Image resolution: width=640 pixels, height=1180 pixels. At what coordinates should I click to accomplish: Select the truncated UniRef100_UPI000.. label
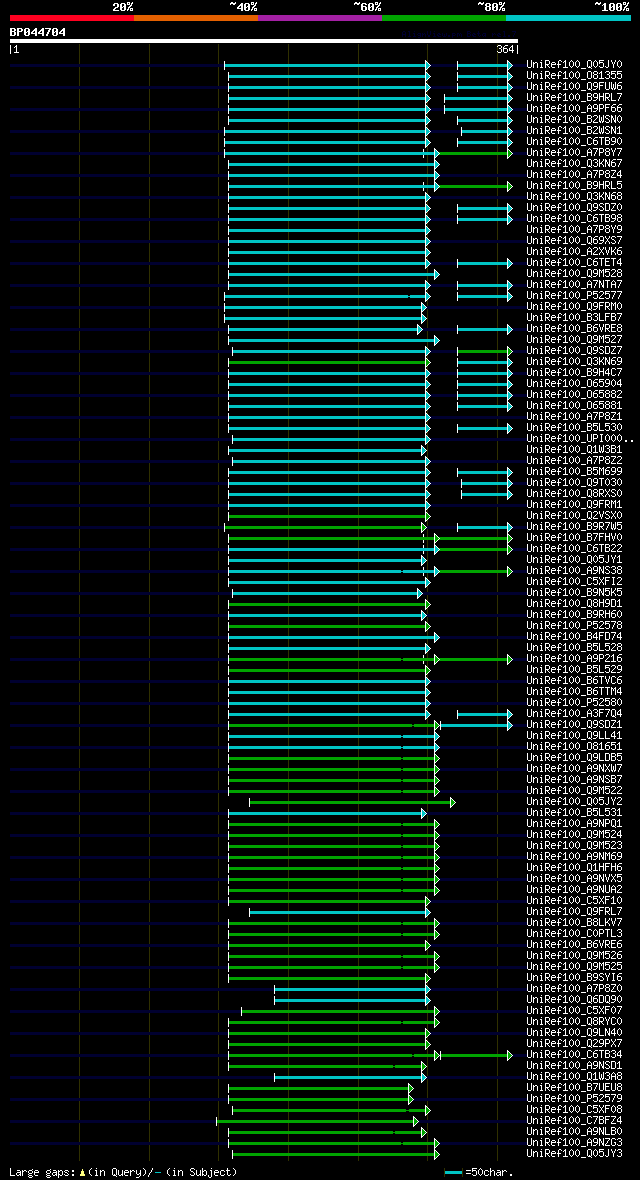pos(580,439)
